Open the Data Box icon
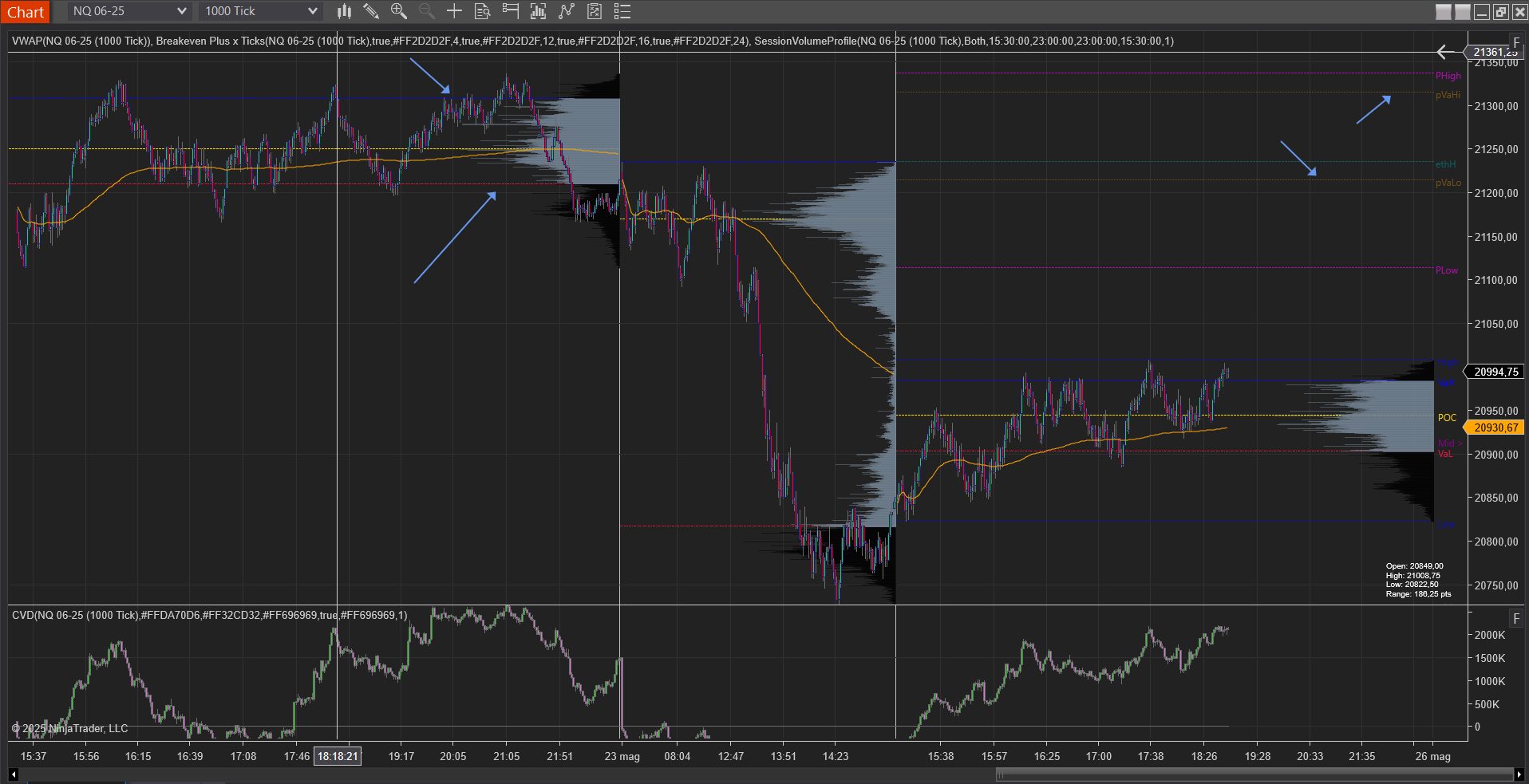This screenshot has width=1529, height=784. coord(481,11)
